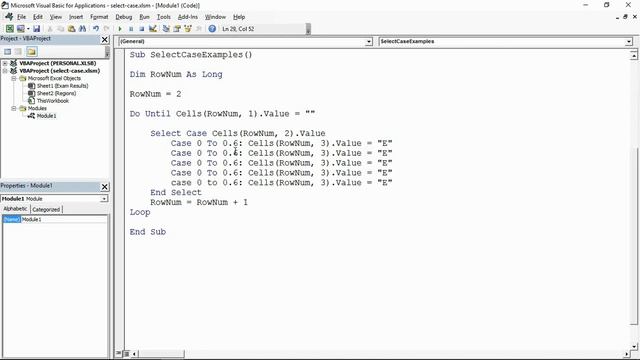Image resolution: width=640 pixels, height=360 pixels.
Task: Click the code window horizontal scrollbar thumb
Action: click(162, 353)
